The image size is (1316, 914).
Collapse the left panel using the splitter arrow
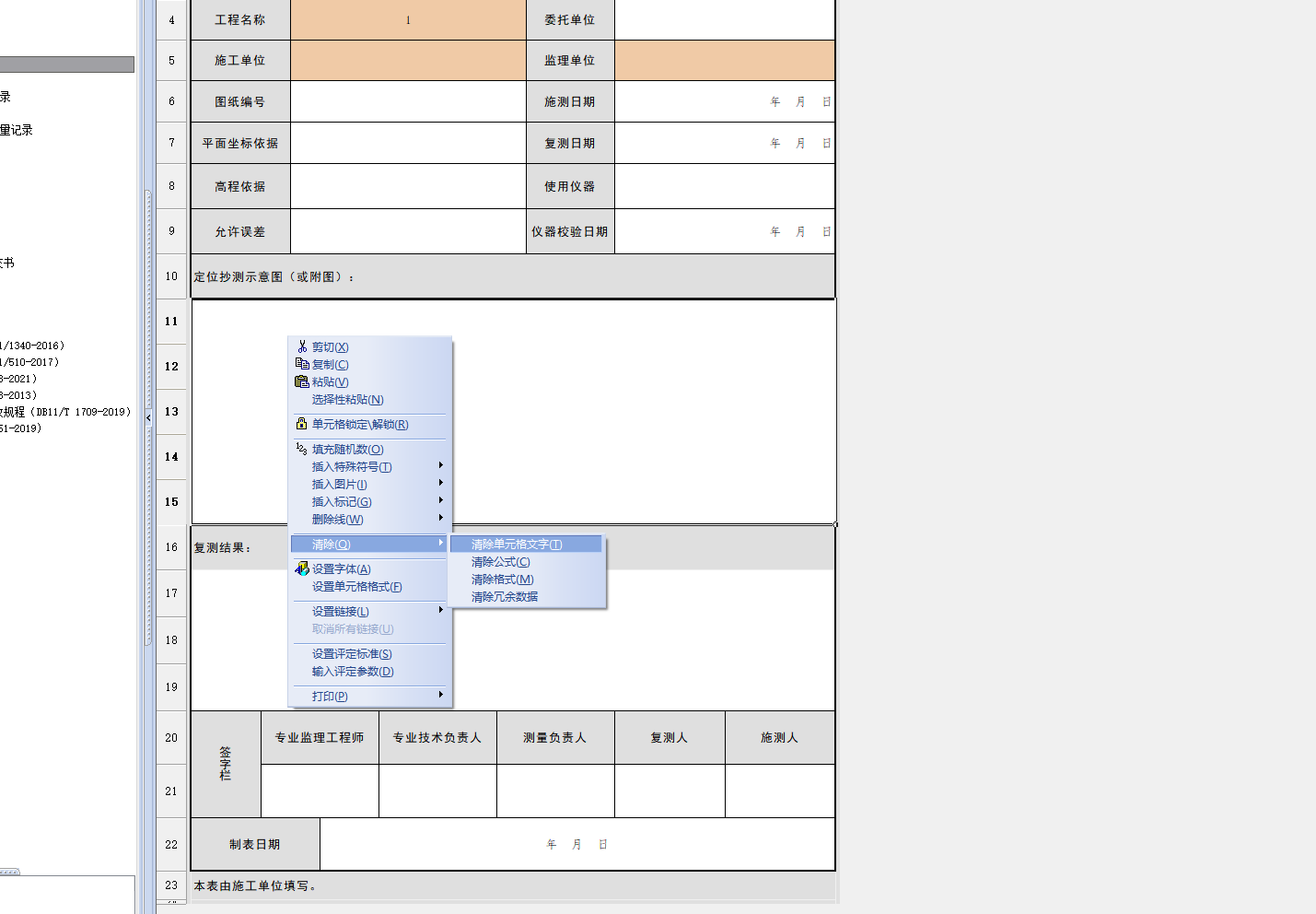(148, 417)
